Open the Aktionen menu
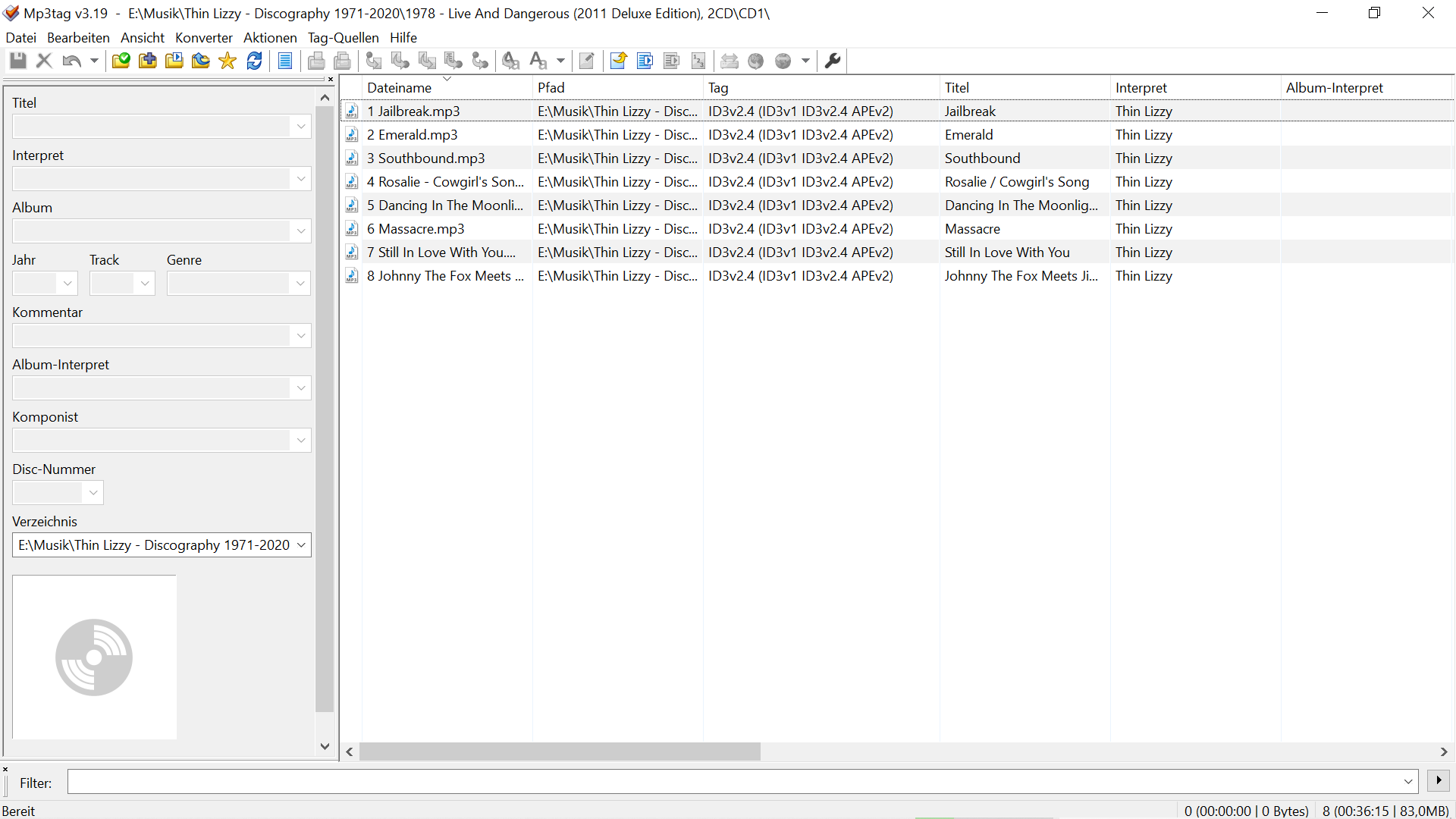Image resolution: width=1456 pixels, height=819 pixels. 270,38
